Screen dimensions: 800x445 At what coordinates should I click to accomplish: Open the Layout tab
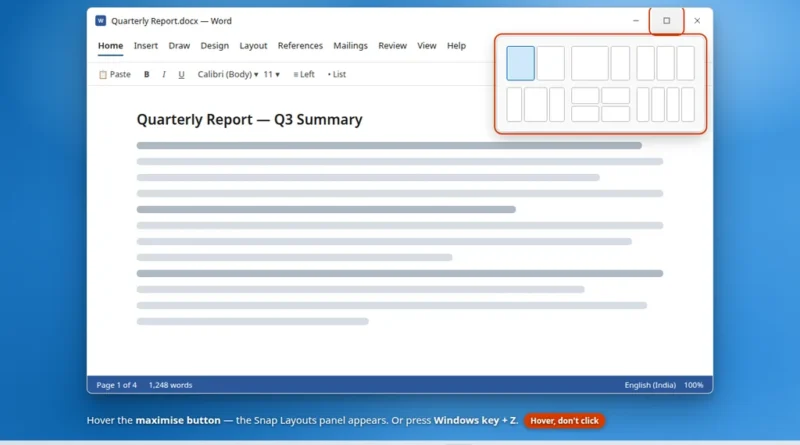(253, 46)
